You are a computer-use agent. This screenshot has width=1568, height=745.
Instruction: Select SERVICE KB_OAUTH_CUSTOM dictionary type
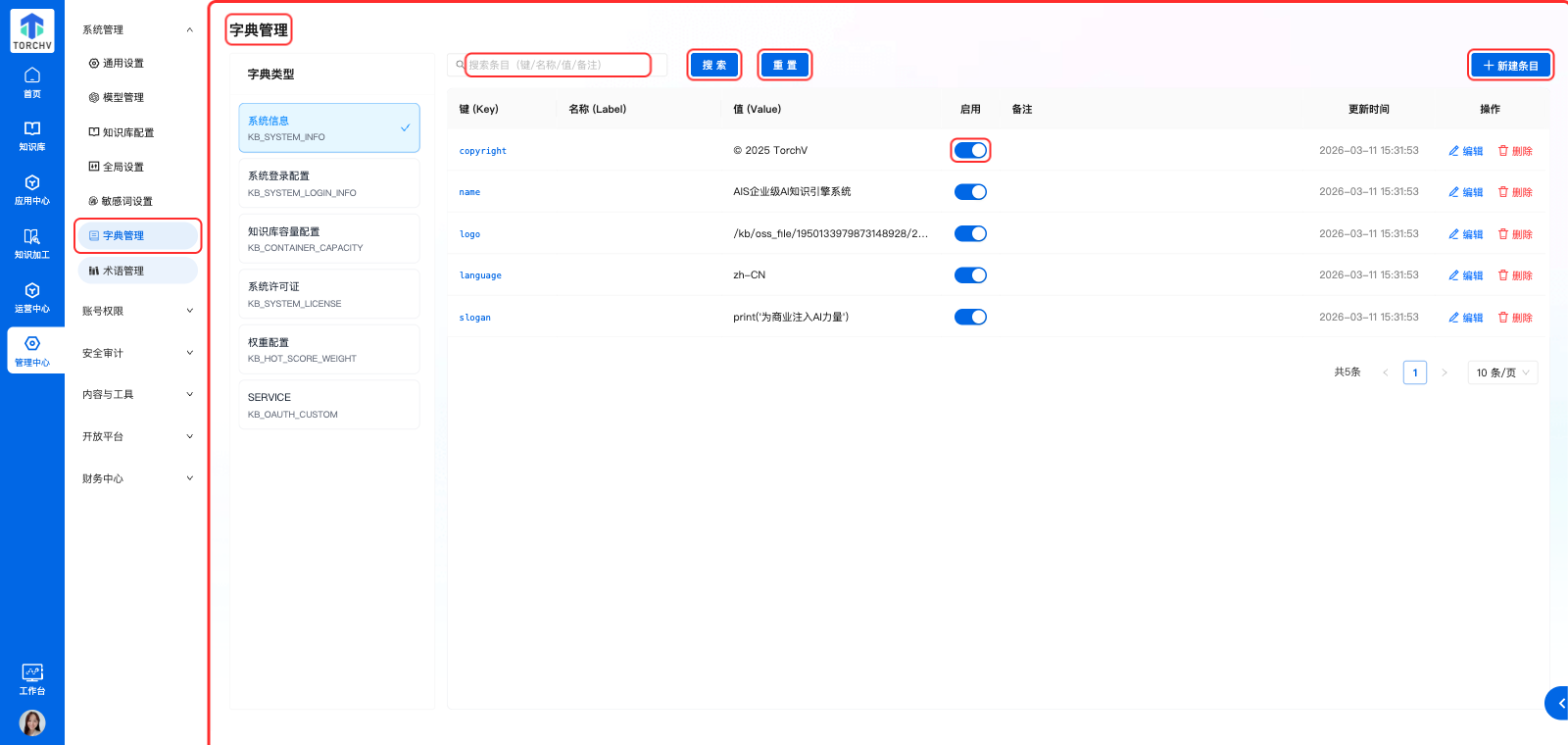pos(329,405)
